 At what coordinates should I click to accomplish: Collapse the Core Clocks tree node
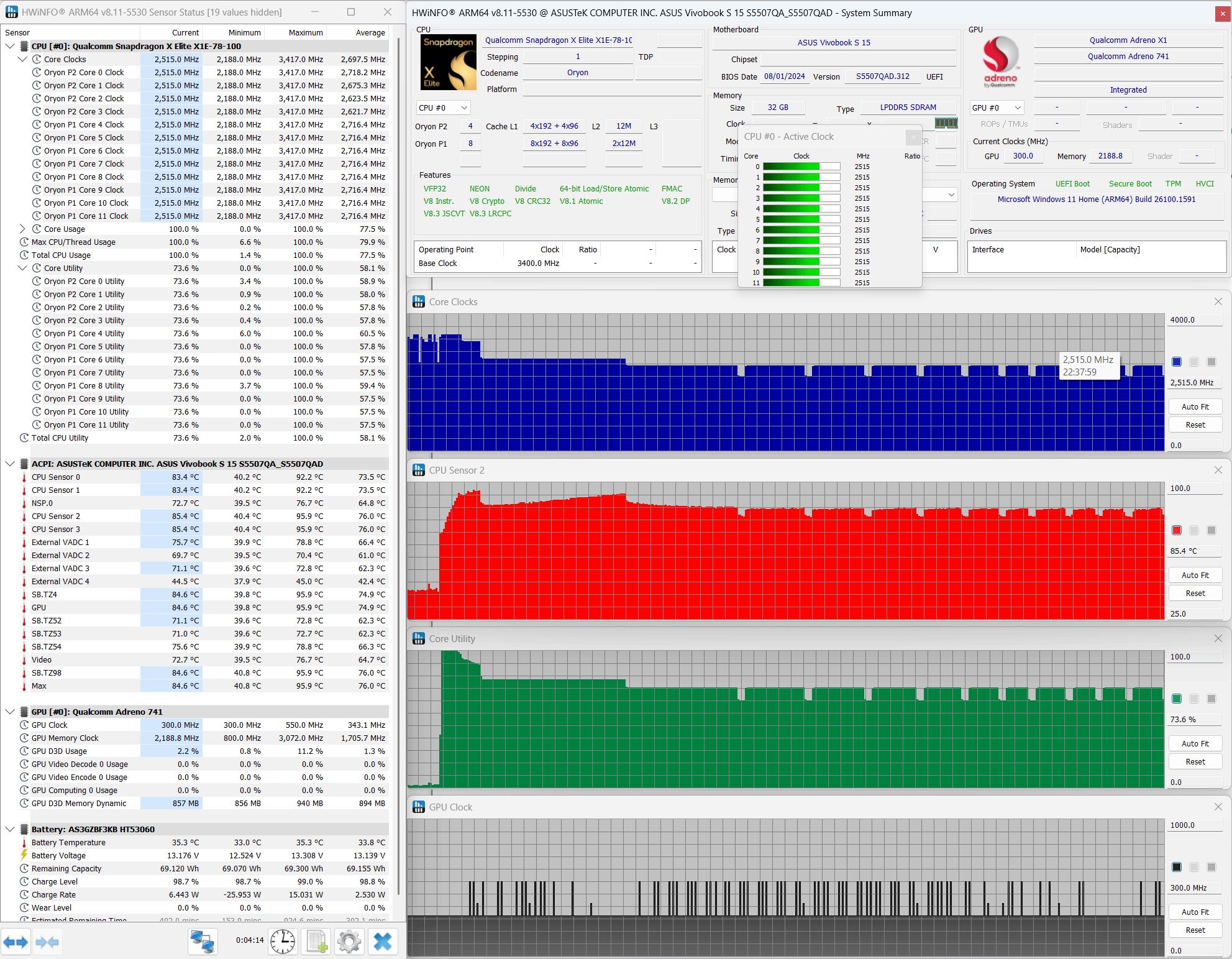[22, 60]
